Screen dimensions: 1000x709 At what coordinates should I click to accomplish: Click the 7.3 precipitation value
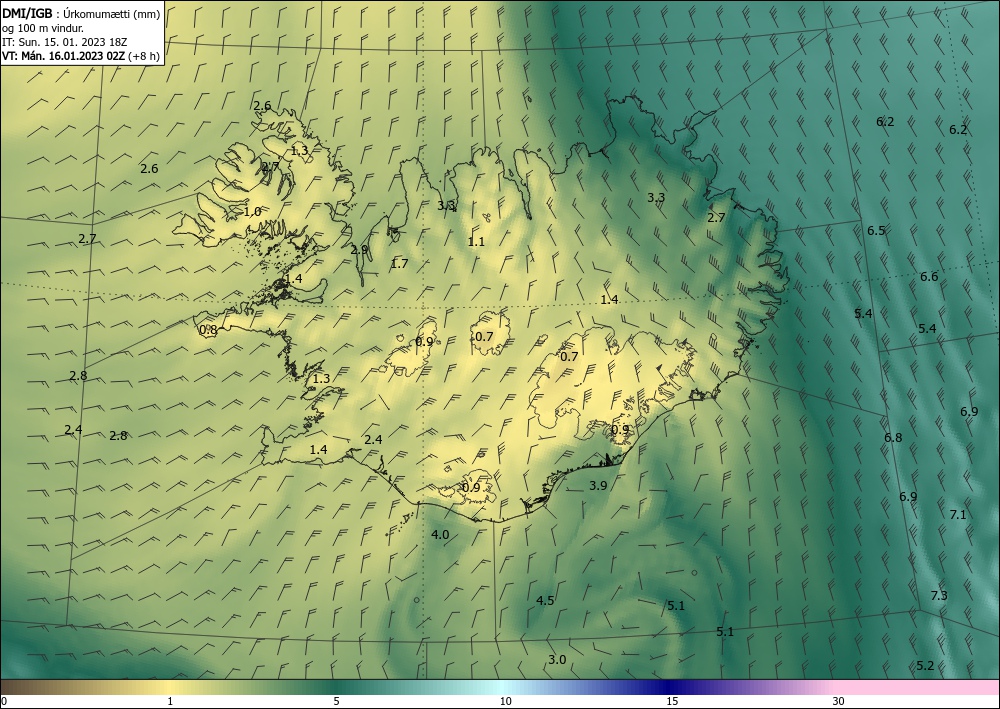click(939, 596)
